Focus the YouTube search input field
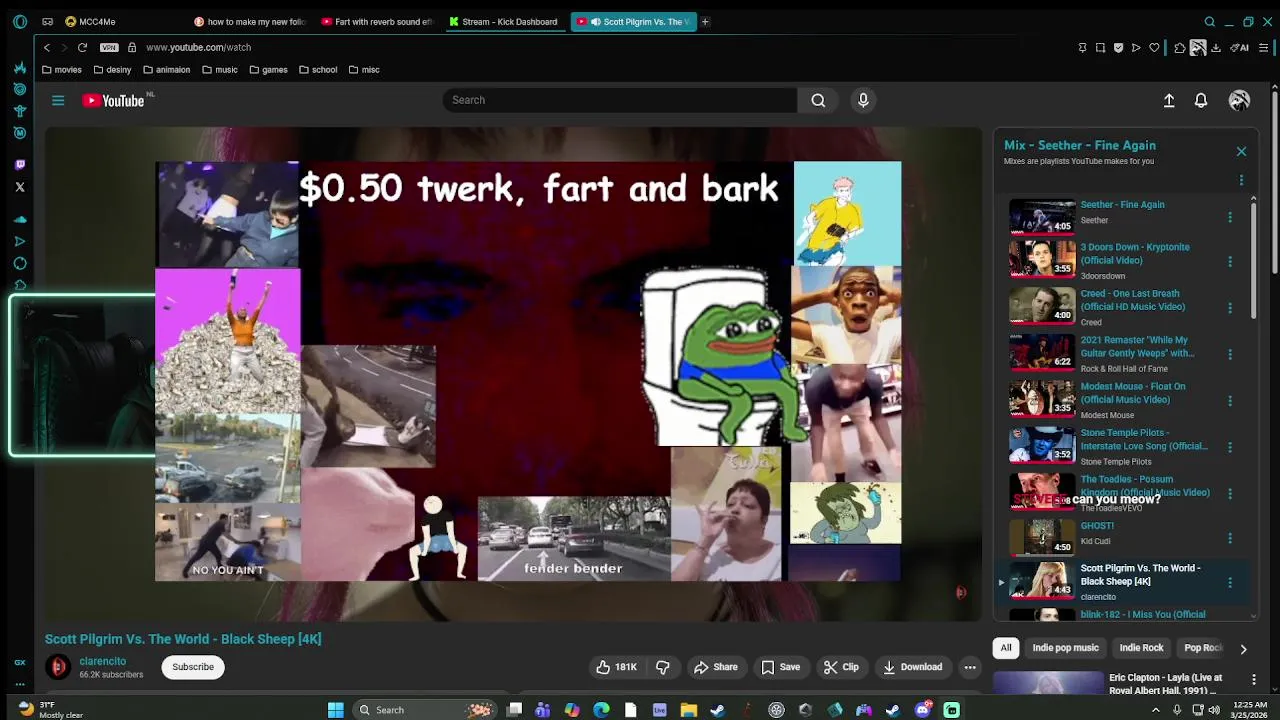The height and width of the screenshot is (720, 1280). pos(620,100)
